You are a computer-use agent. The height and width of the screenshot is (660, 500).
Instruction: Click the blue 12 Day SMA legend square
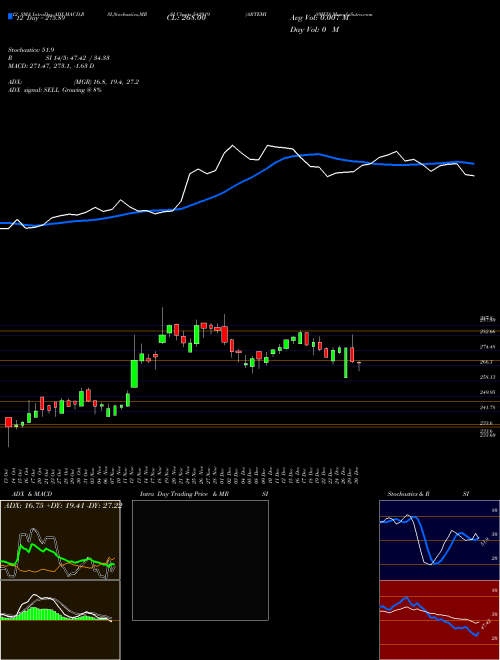(11, 16)
